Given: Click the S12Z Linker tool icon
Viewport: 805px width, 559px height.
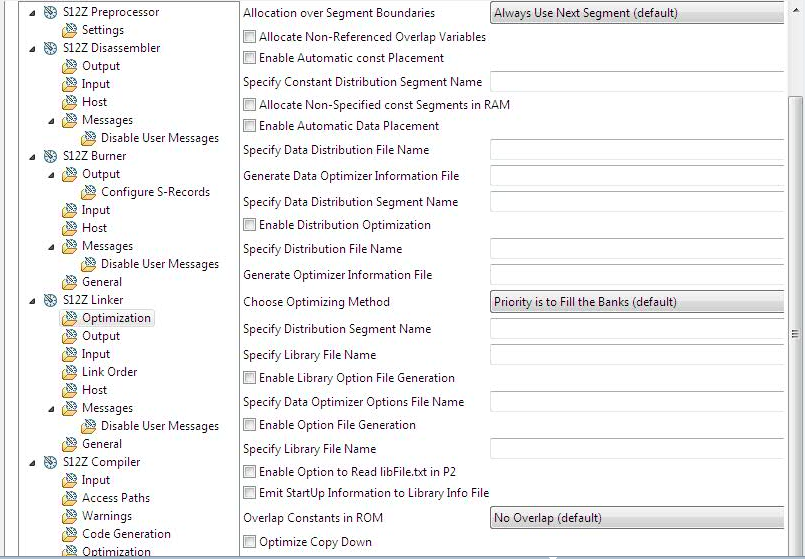Looking at the screenshot, I should click(50, 300).
